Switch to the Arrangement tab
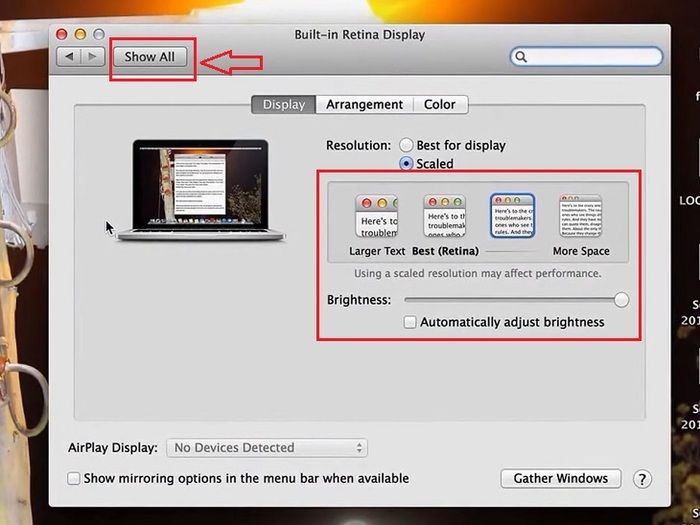 tap(364, 104)
